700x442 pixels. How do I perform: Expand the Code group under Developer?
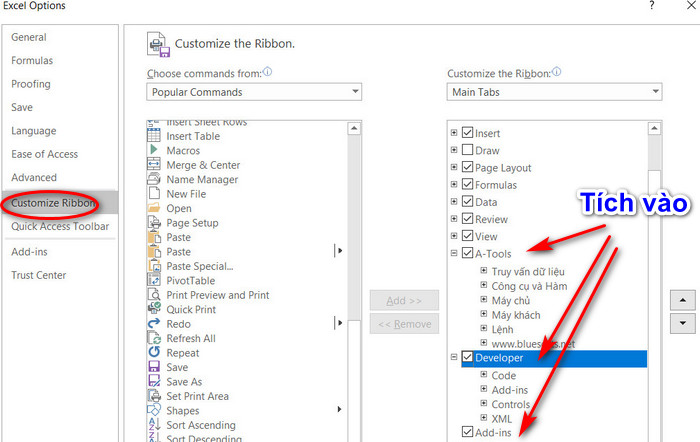click(483, 374)
